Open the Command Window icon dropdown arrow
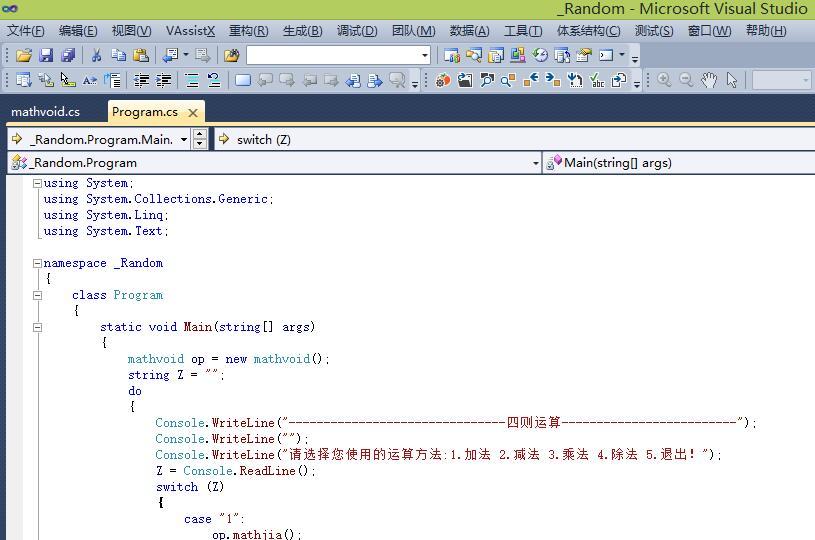Screen dimensions: 815x540 (x=622, y=55)
